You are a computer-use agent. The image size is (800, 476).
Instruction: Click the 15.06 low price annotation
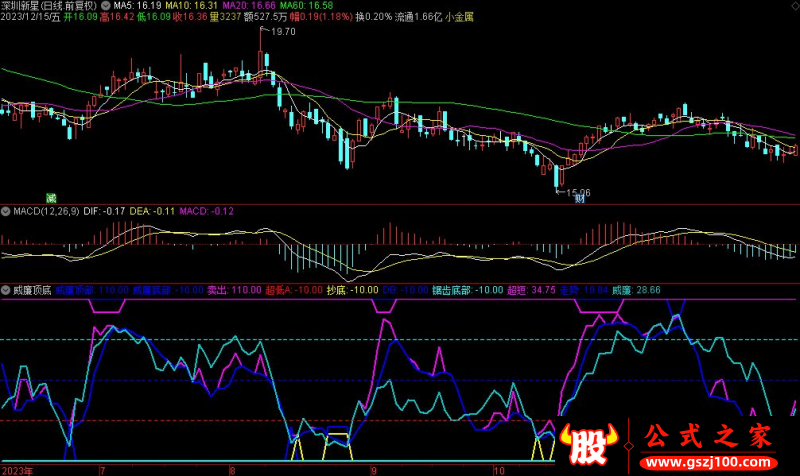[576, 191]
